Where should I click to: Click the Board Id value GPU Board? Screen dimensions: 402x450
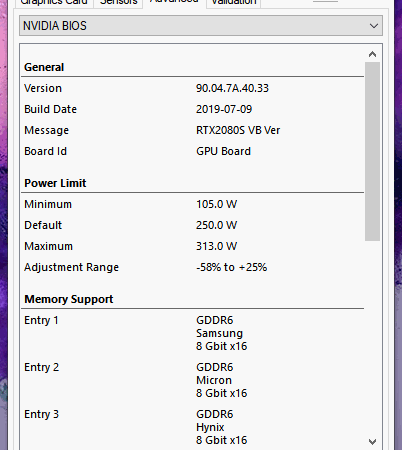(223, 151)
